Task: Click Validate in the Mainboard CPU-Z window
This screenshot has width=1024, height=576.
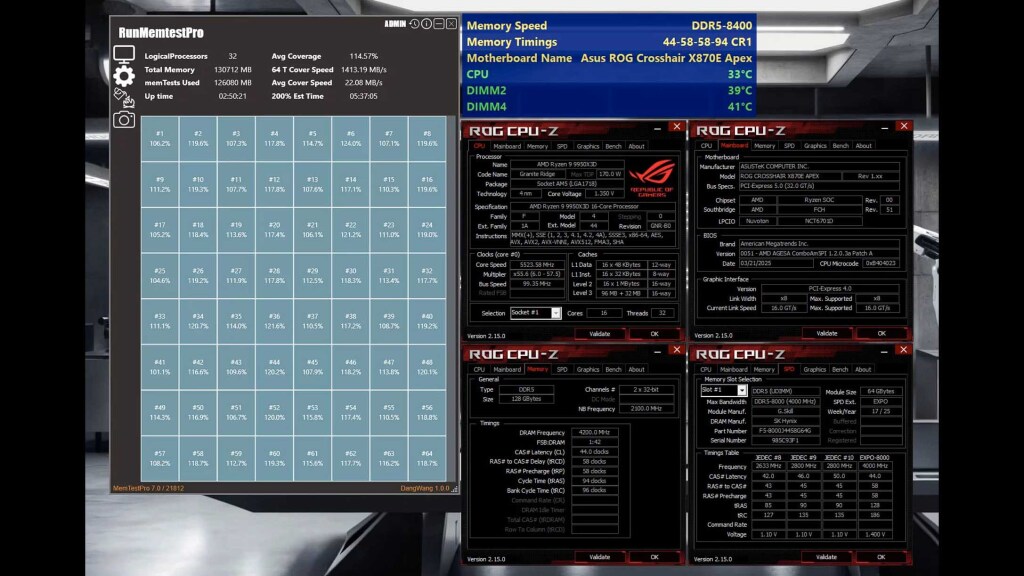Action: click(x=827, y=333)
